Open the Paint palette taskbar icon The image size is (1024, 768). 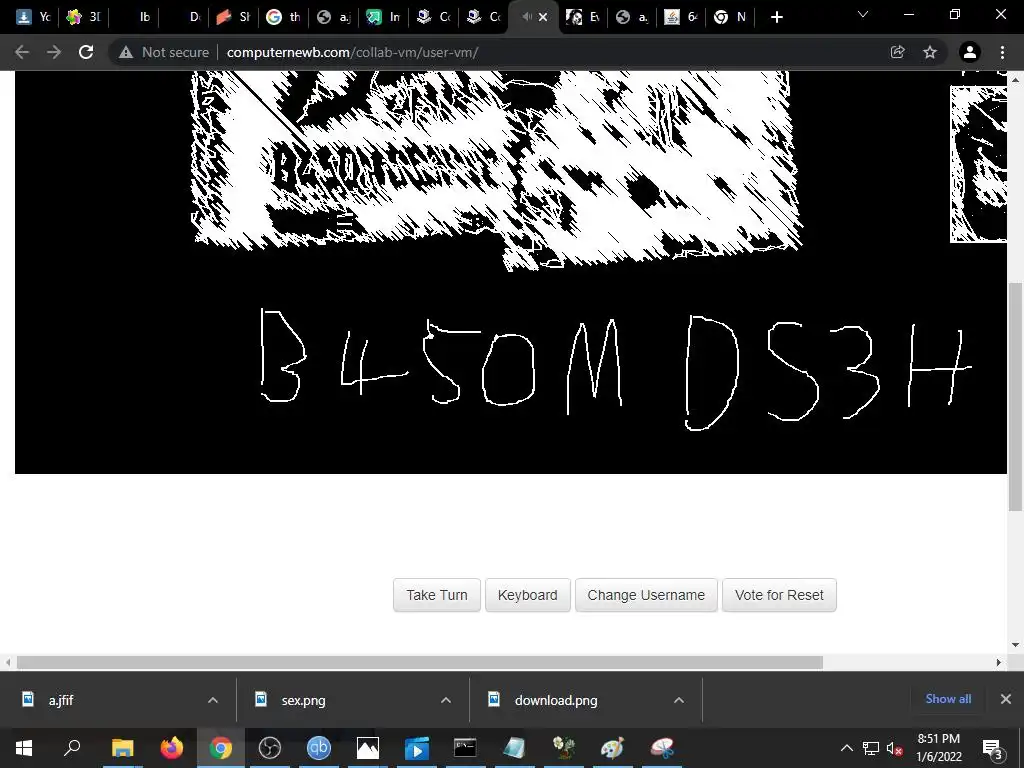tap(613, 748)
